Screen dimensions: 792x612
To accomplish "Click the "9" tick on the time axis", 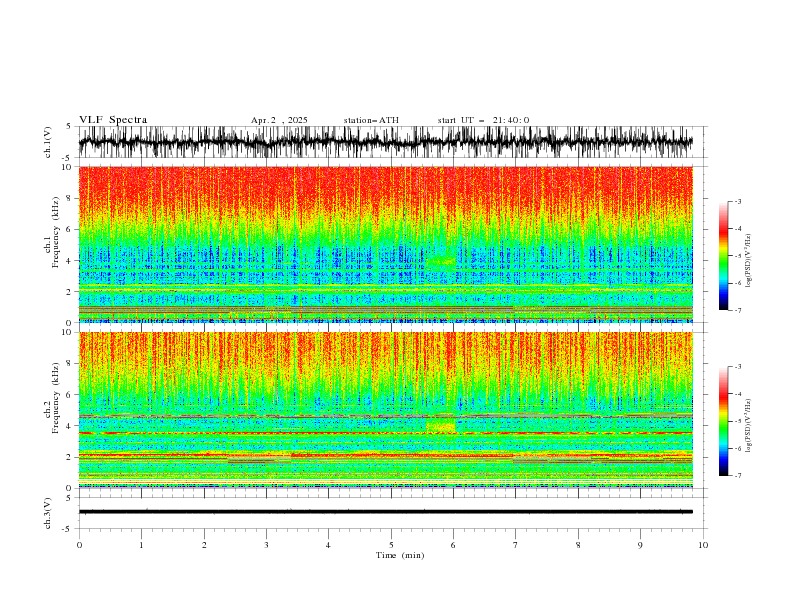I will pyautogui.click(x=640, y=545).
